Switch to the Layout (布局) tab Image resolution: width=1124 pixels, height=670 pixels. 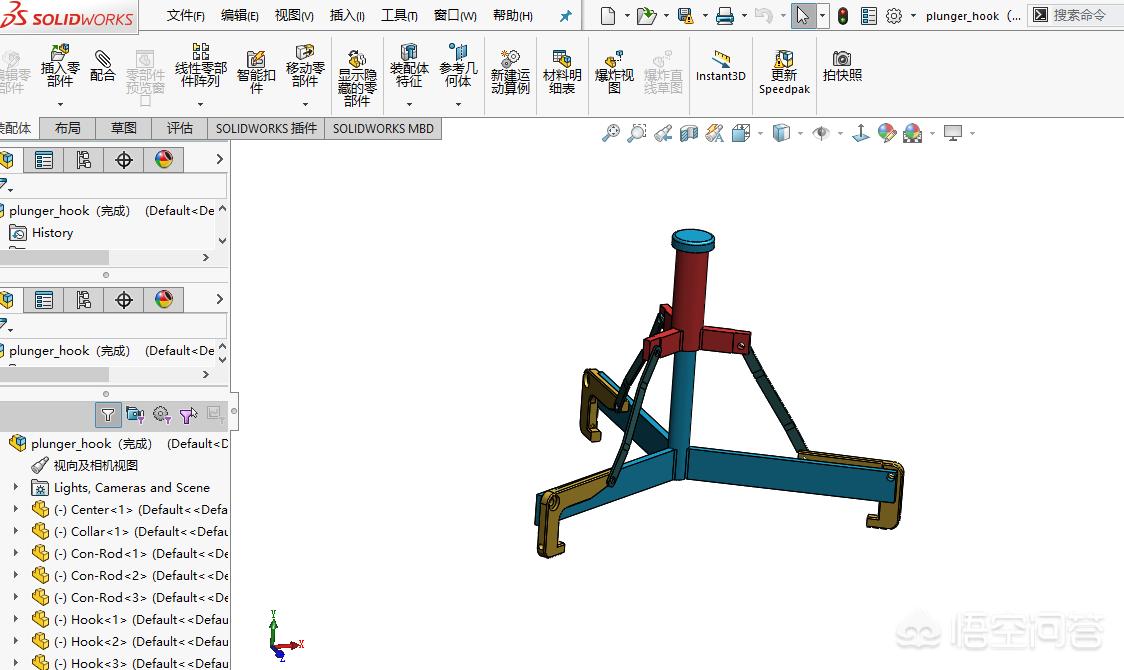pyautogui.click(x=67, y=128)
